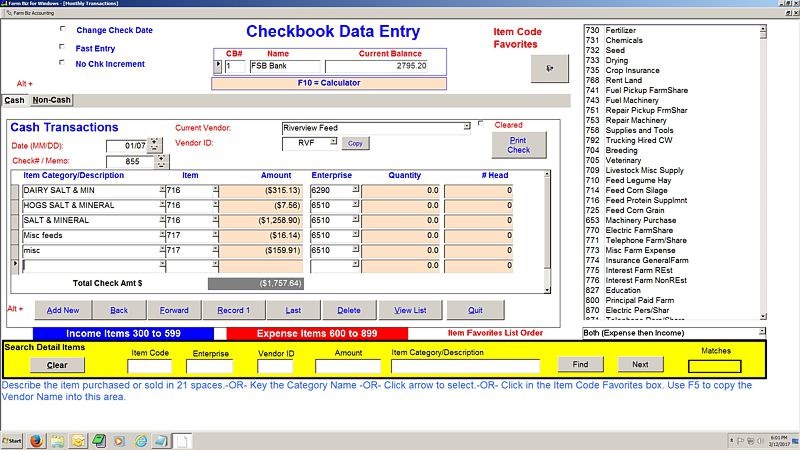The height and width of the screenshot is (450, 800).
Task: Open the Vendor ID RVF dropdown
Action: pos(333,142)
